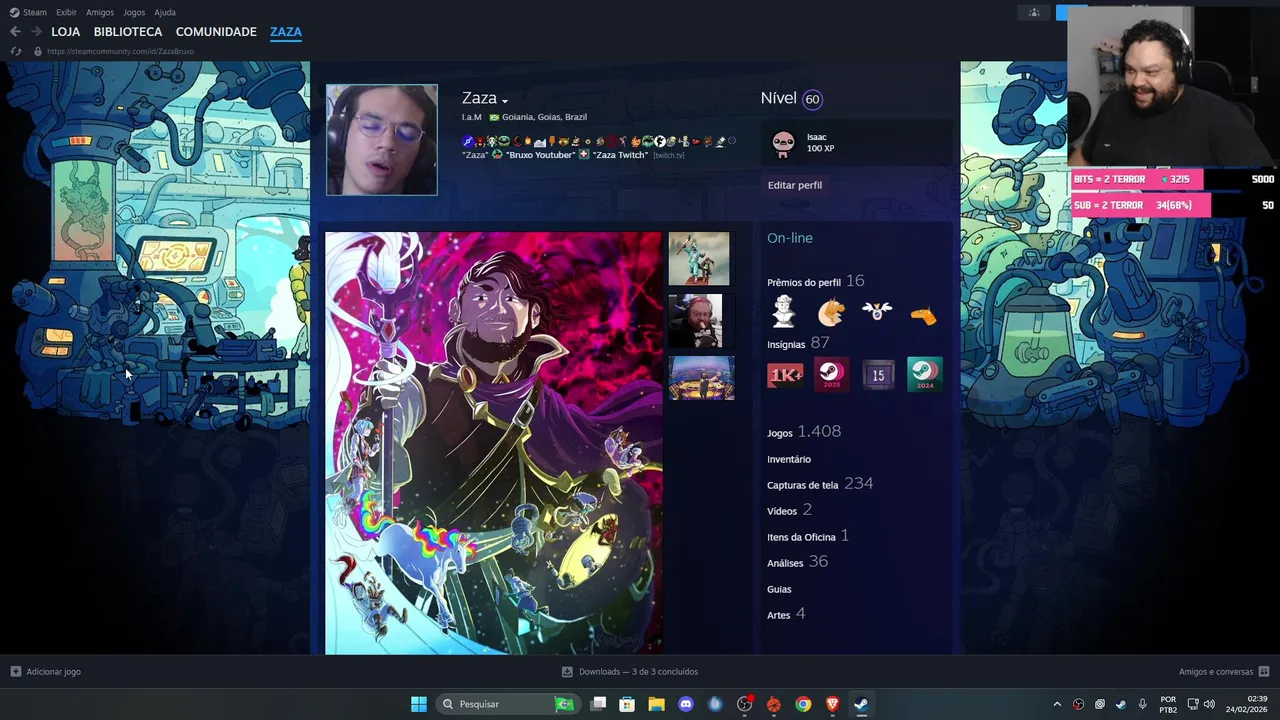Open Brave browser from the taskbar

click(x=832, y=704)
